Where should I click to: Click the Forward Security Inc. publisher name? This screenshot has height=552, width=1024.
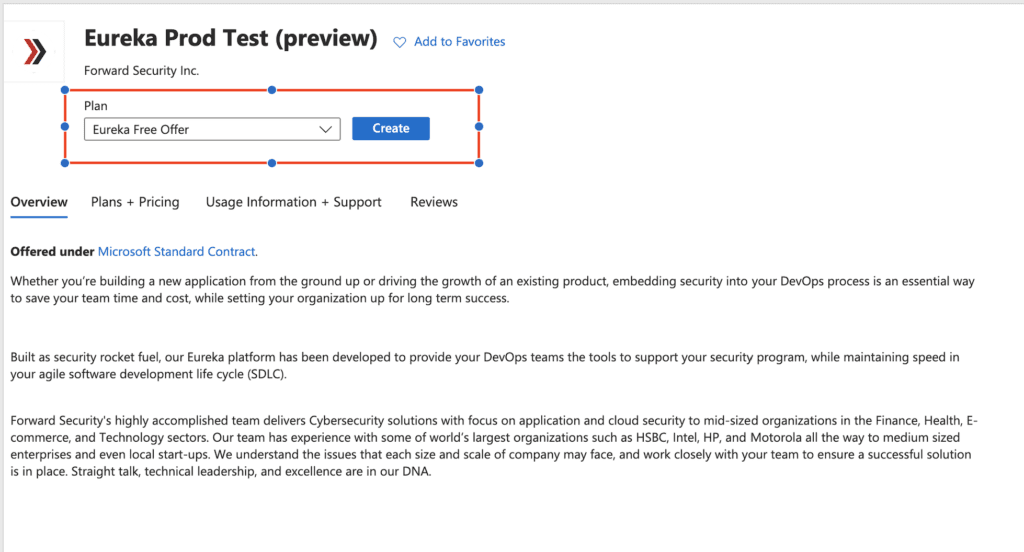tap(141, 71)
